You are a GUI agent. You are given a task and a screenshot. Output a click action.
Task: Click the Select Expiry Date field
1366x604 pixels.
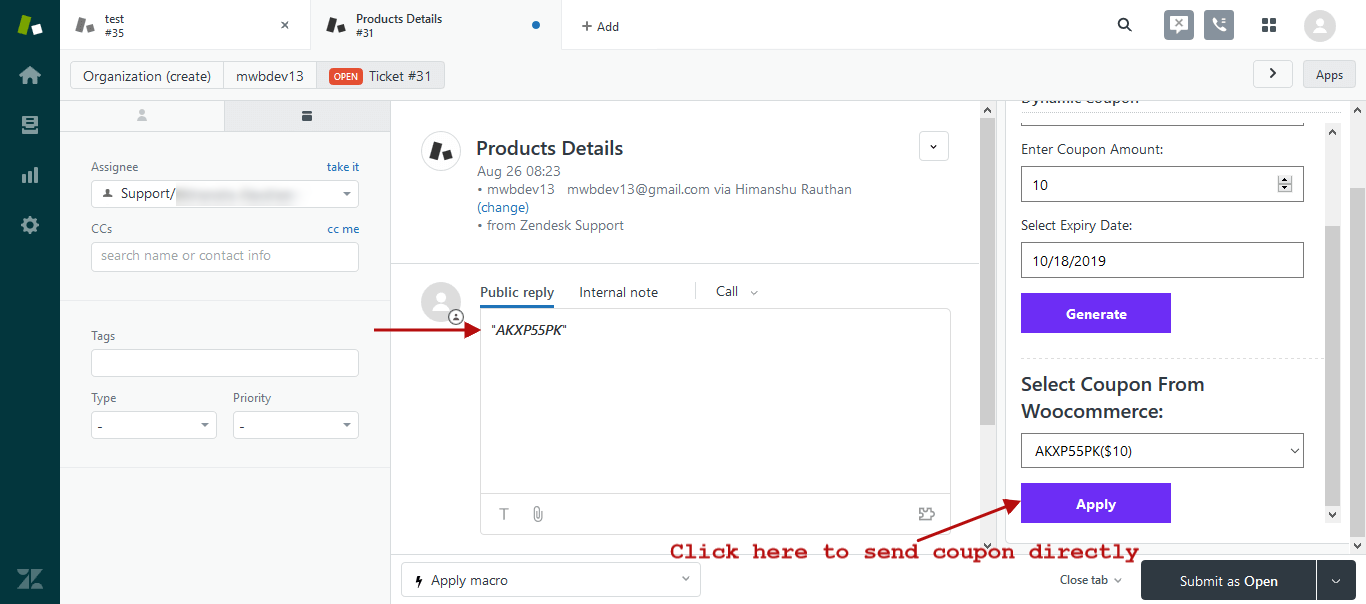tap(1162, 261)
